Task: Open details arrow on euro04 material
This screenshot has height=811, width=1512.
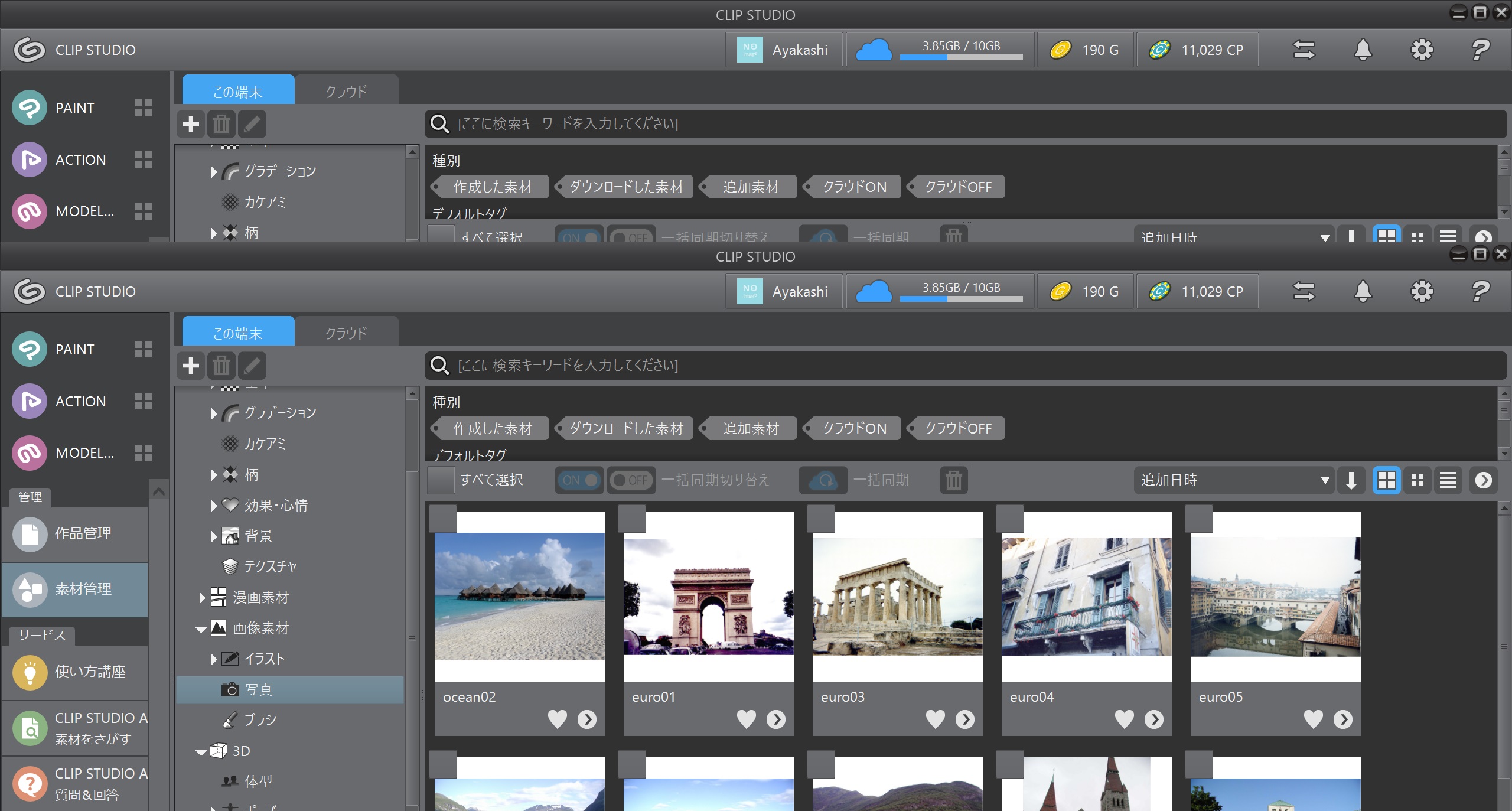Action: [x=1153, y=719]
